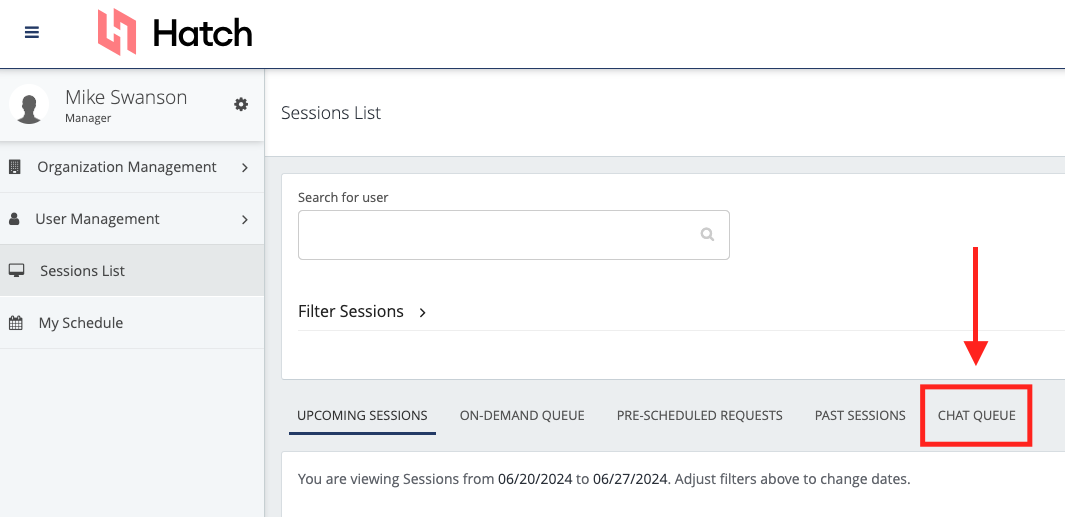1065x517 pixels.
Task: Click the Search for user label
Action: pos(343,198)
